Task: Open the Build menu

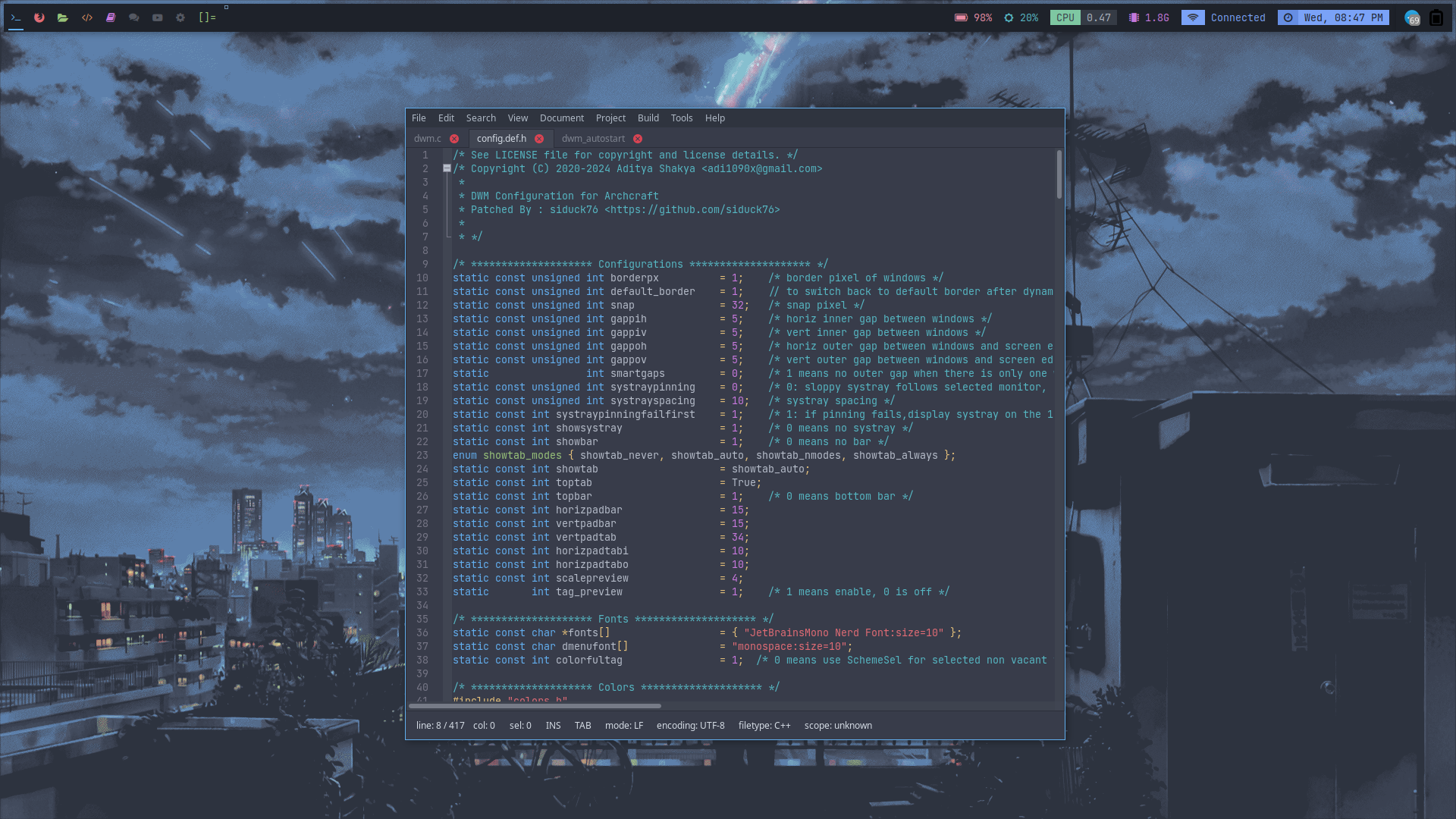Action: point(648,118)
